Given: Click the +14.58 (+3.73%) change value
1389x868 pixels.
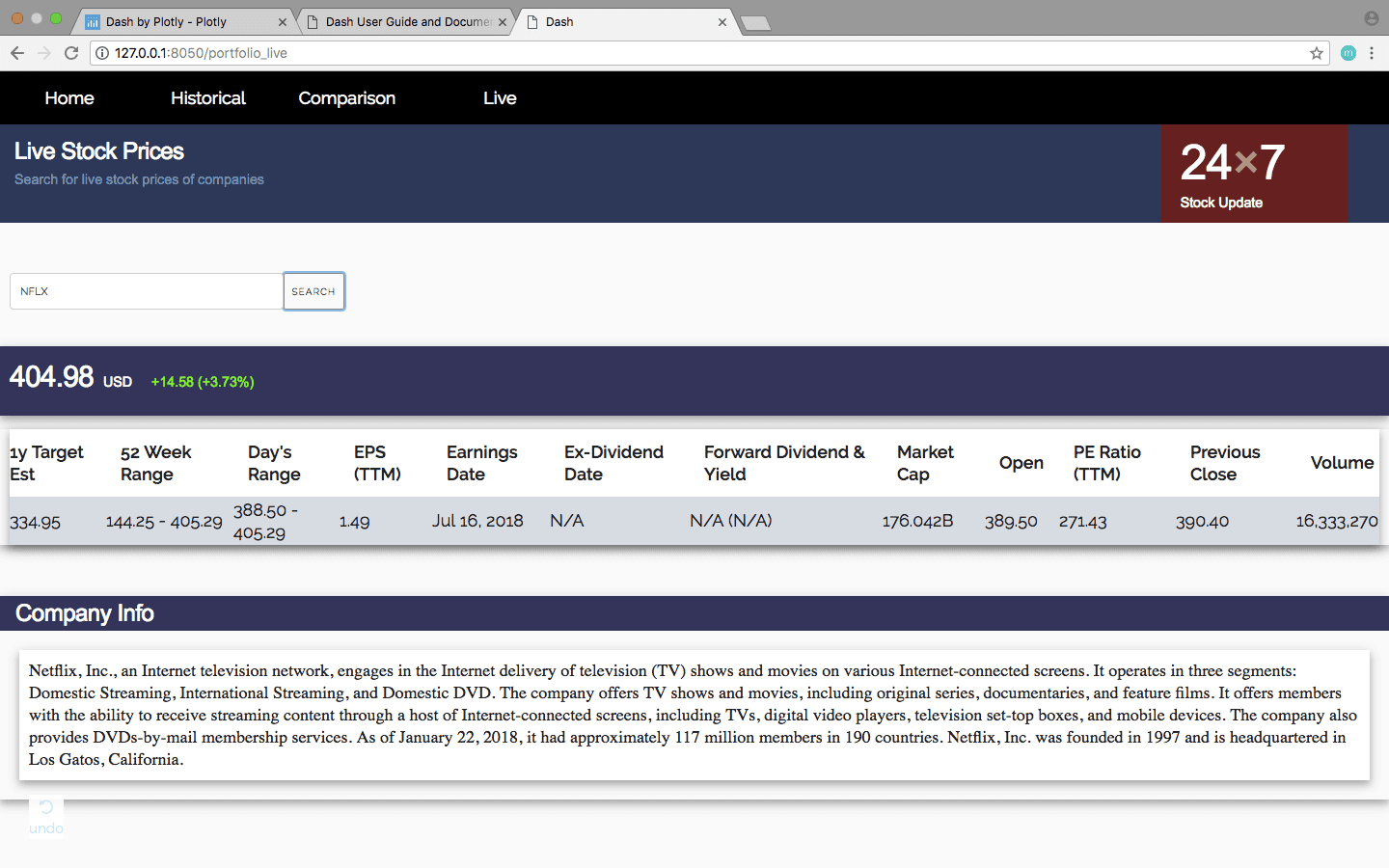Looking at the screenshot, I should 203,382.
